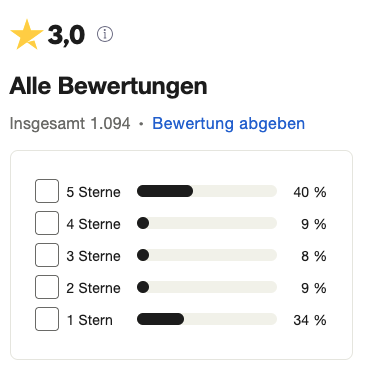Enable the 4 Sterne filter checkbox
The image size is (392, 372).
[47, 223]
